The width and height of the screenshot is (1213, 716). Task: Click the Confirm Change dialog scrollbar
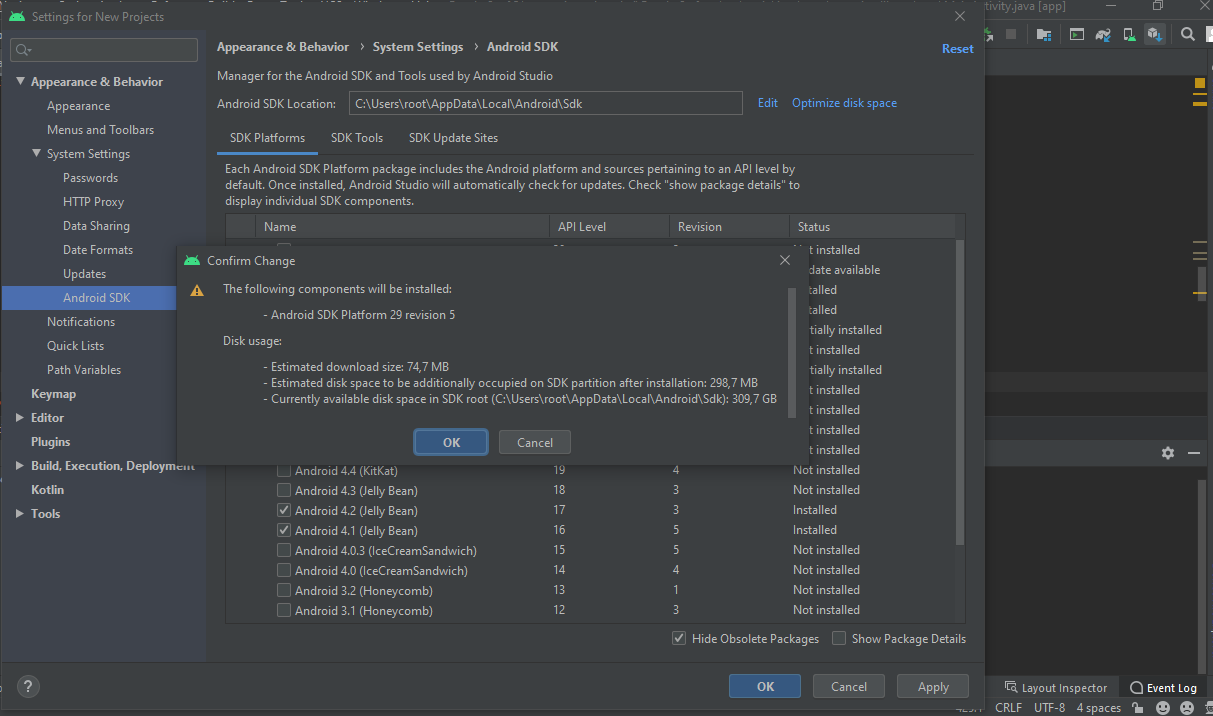click(791, 352)
